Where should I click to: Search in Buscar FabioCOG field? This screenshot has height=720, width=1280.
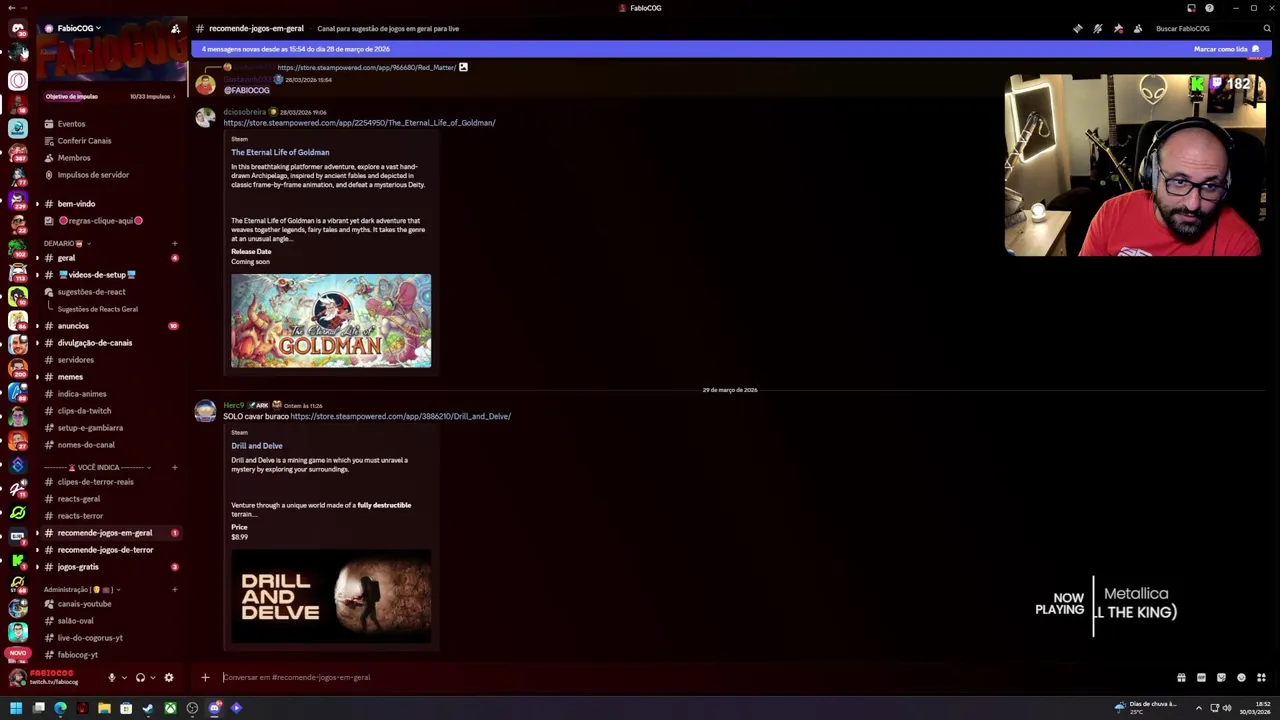pyautogui.click(x=1212, y=28)
